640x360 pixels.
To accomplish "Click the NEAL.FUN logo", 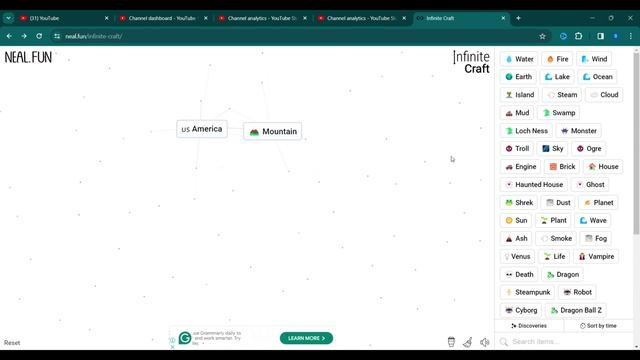I will pos(28,58).
